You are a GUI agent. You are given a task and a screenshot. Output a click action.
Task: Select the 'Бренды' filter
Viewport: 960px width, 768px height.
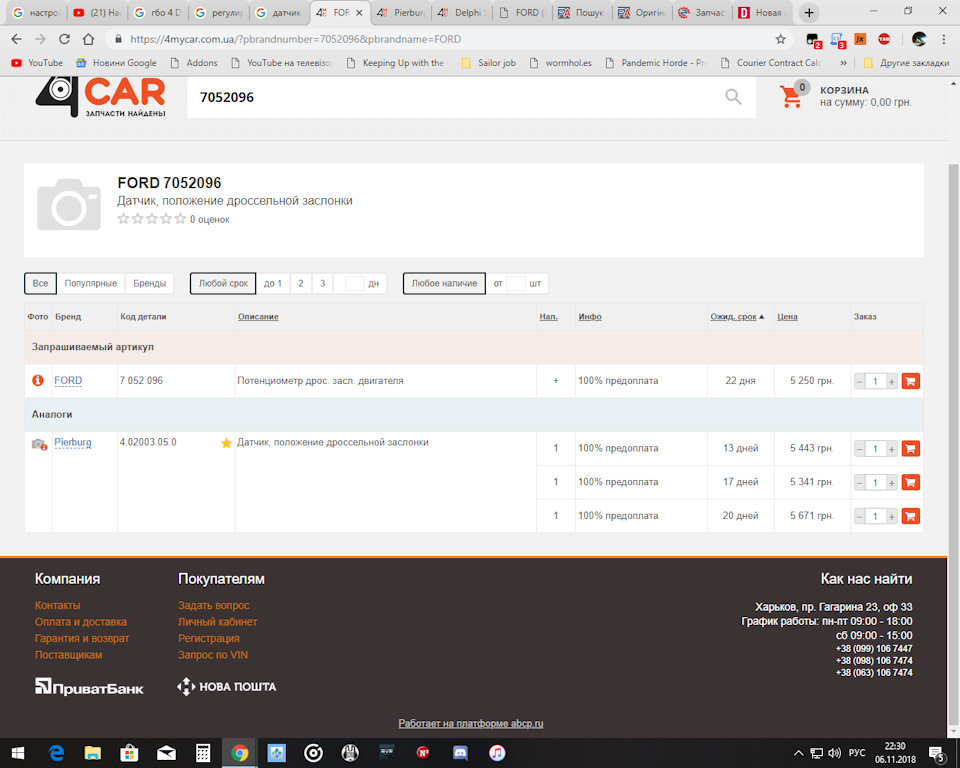[149, 284]
